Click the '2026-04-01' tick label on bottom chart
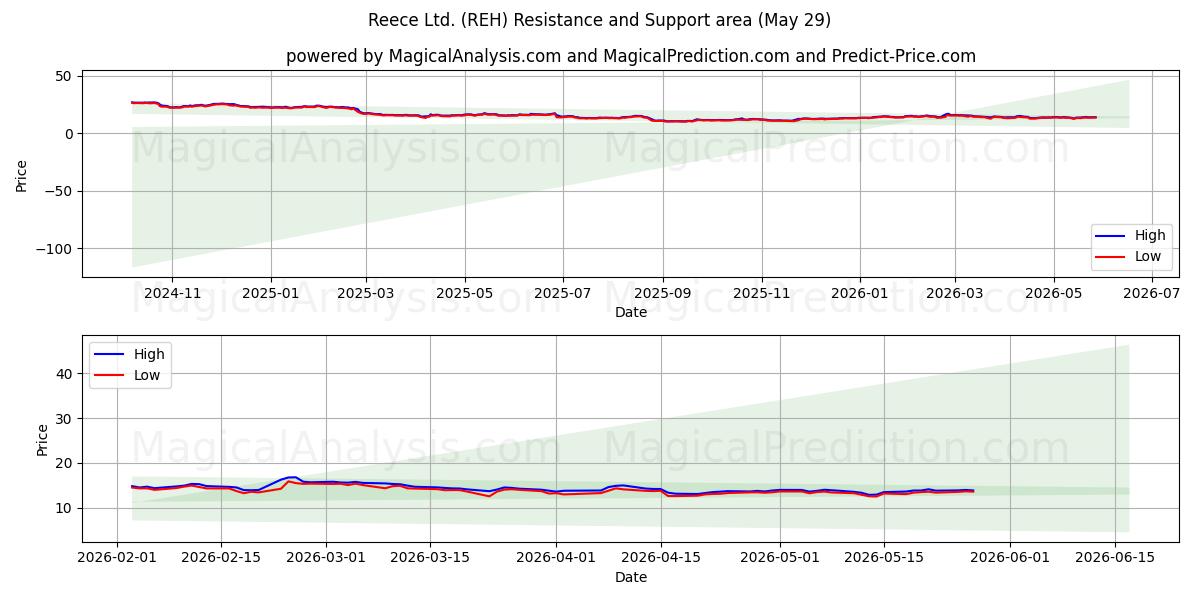The height and width of the screenshot is (600, 1200). (555, 558)
